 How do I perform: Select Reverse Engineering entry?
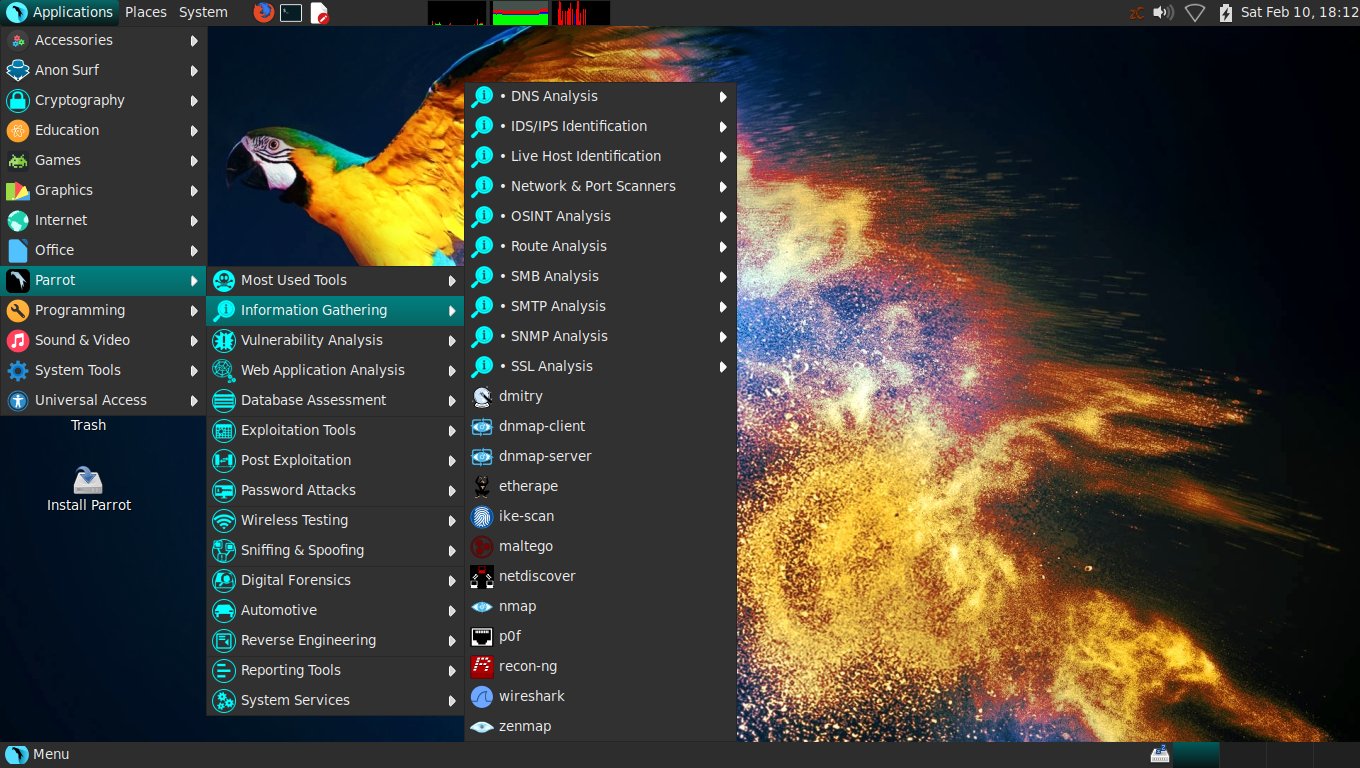335,640
